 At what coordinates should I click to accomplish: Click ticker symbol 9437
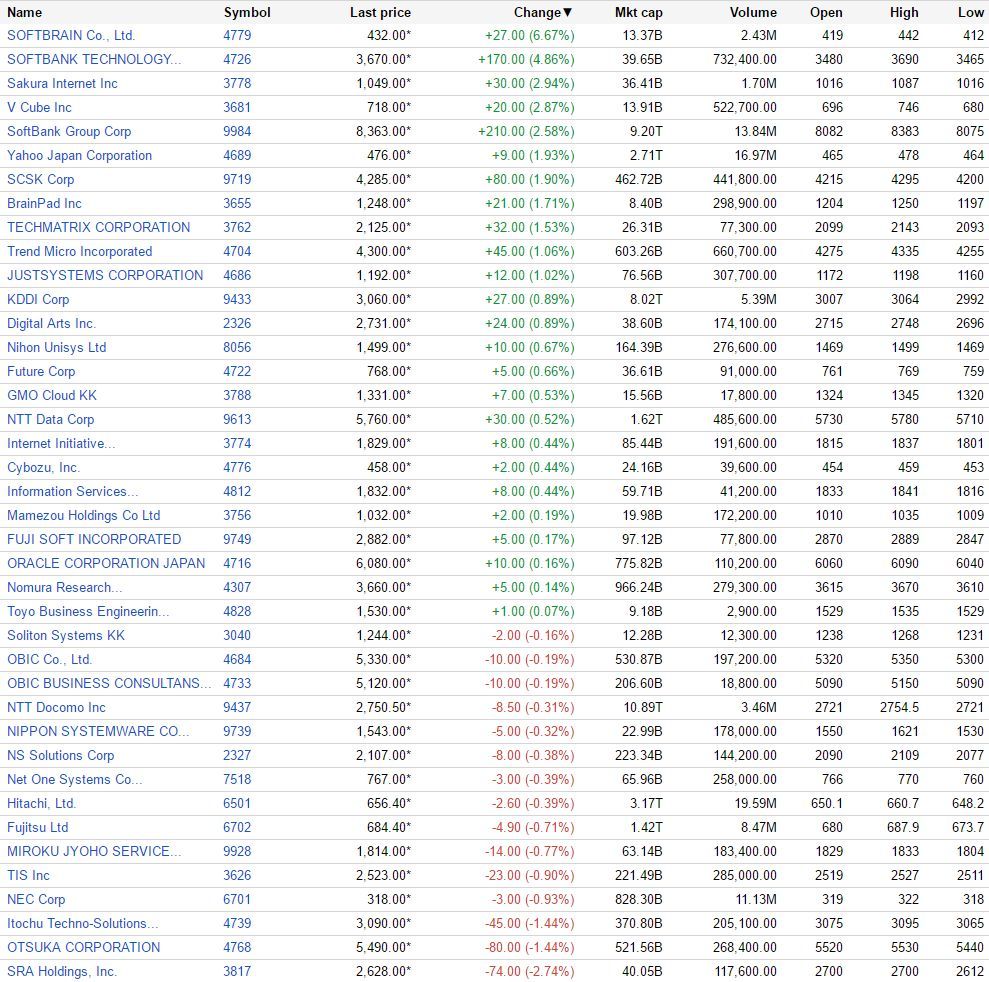tap(237, 706)
